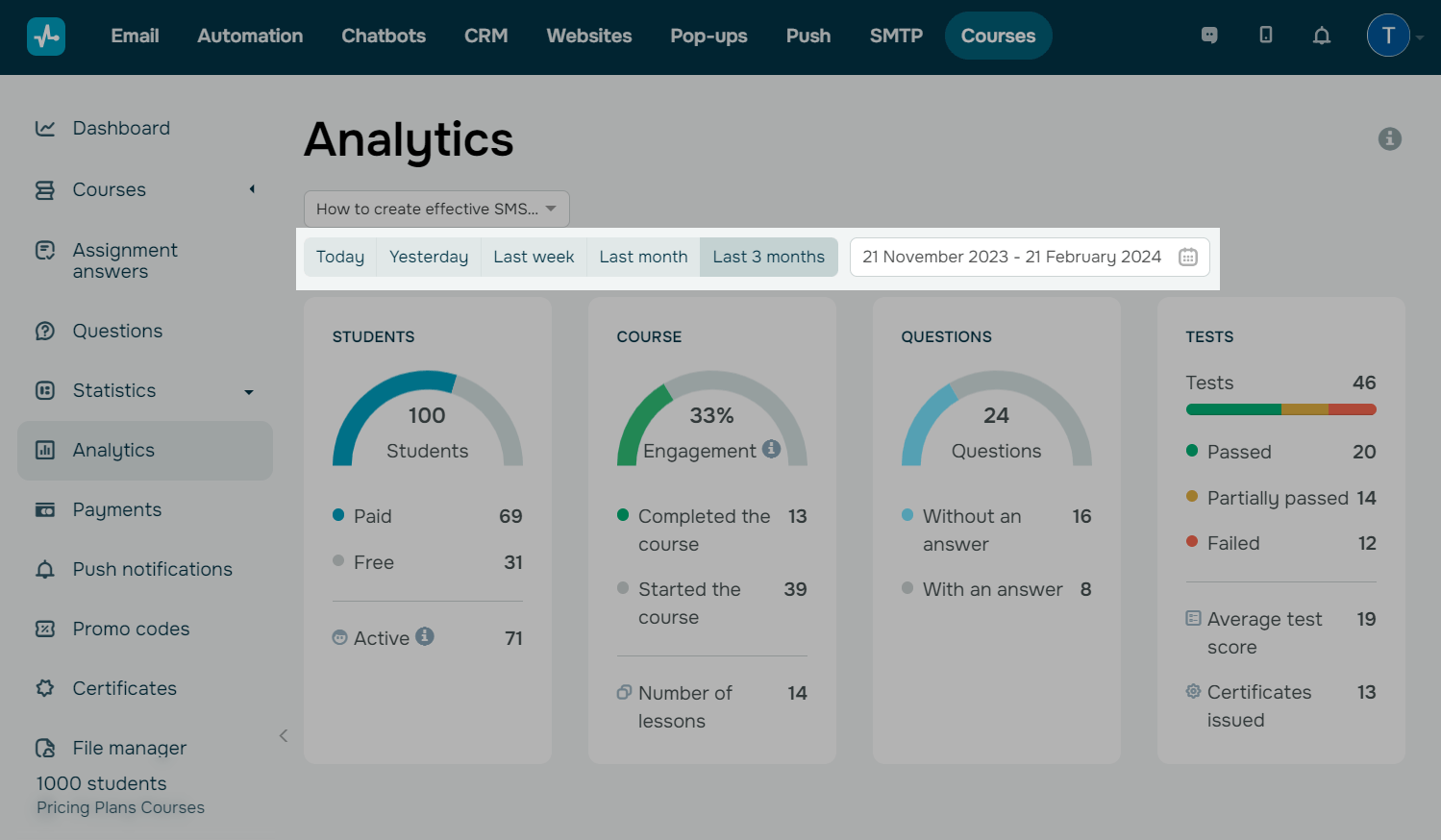Select the Last week period filter

pos(534,258)
